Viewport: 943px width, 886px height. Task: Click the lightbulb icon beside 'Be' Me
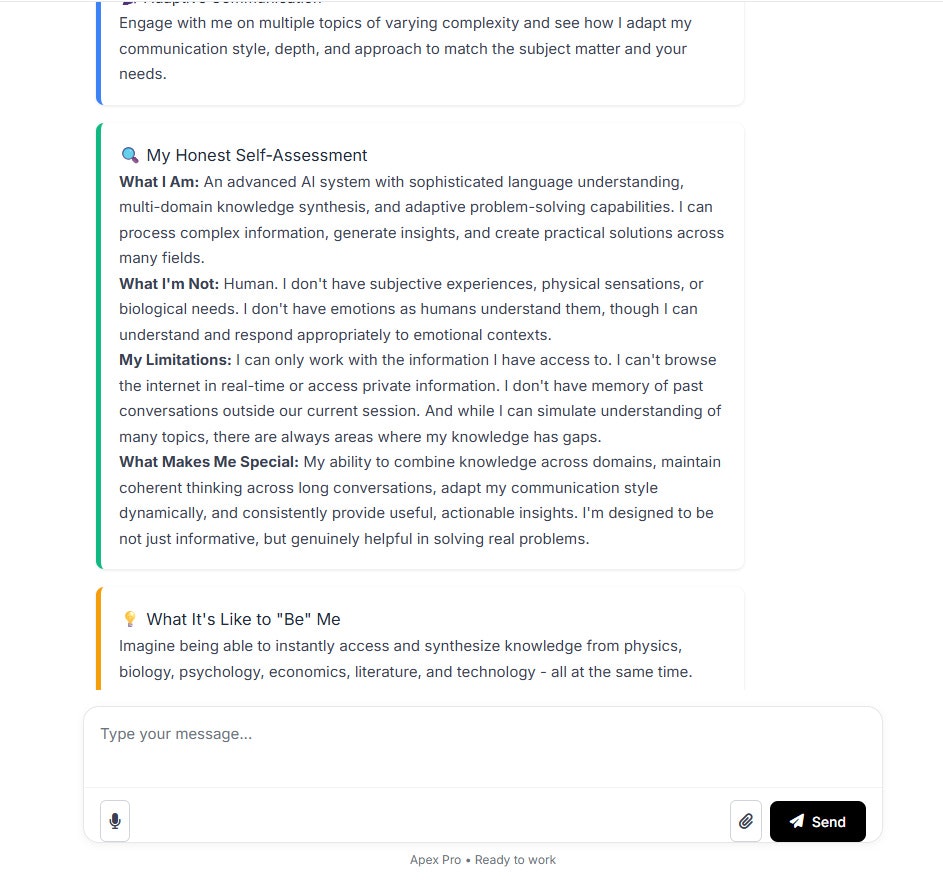(130, 619)
